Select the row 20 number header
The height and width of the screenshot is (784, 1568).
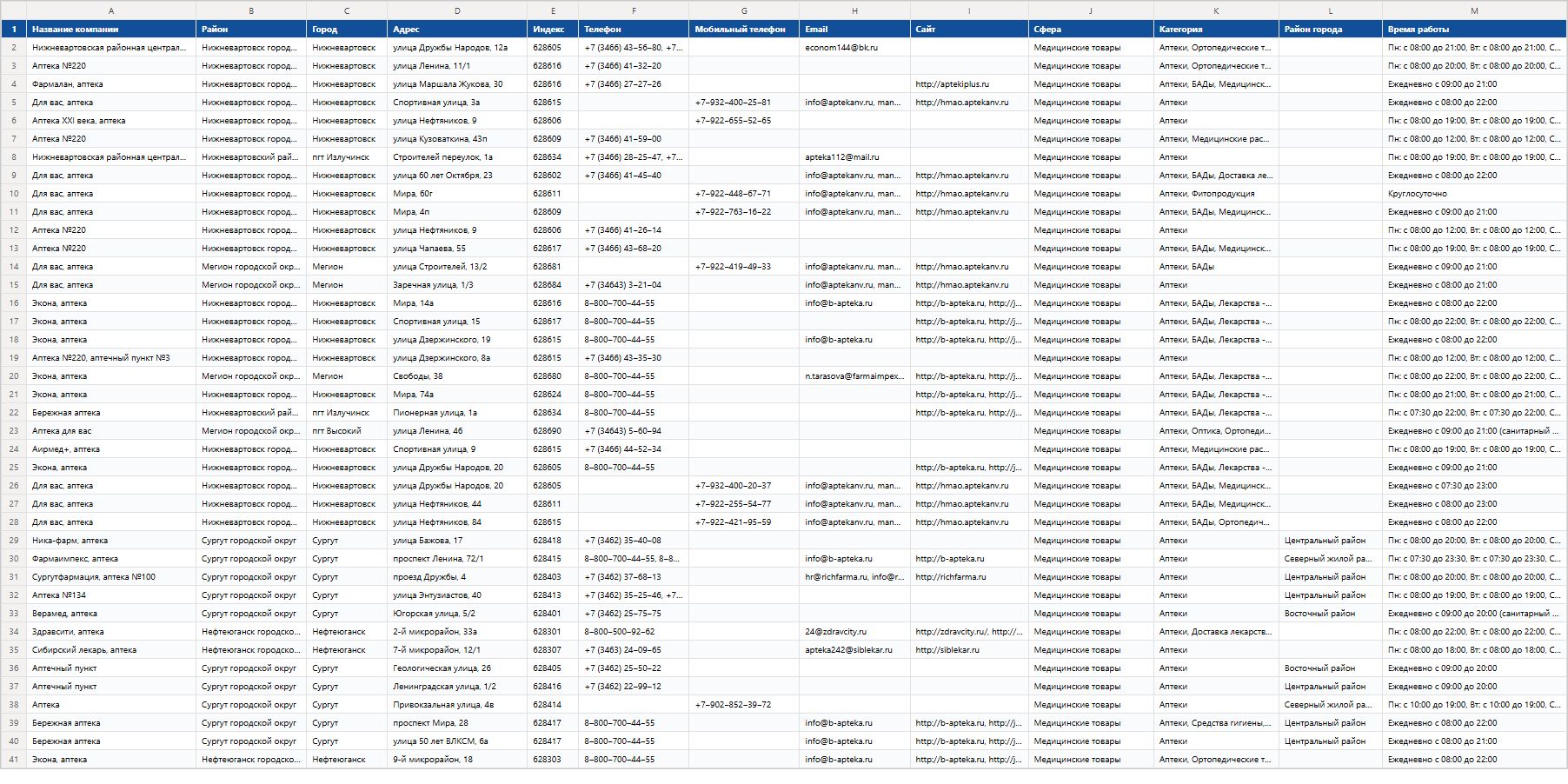[x=13, y=376]
